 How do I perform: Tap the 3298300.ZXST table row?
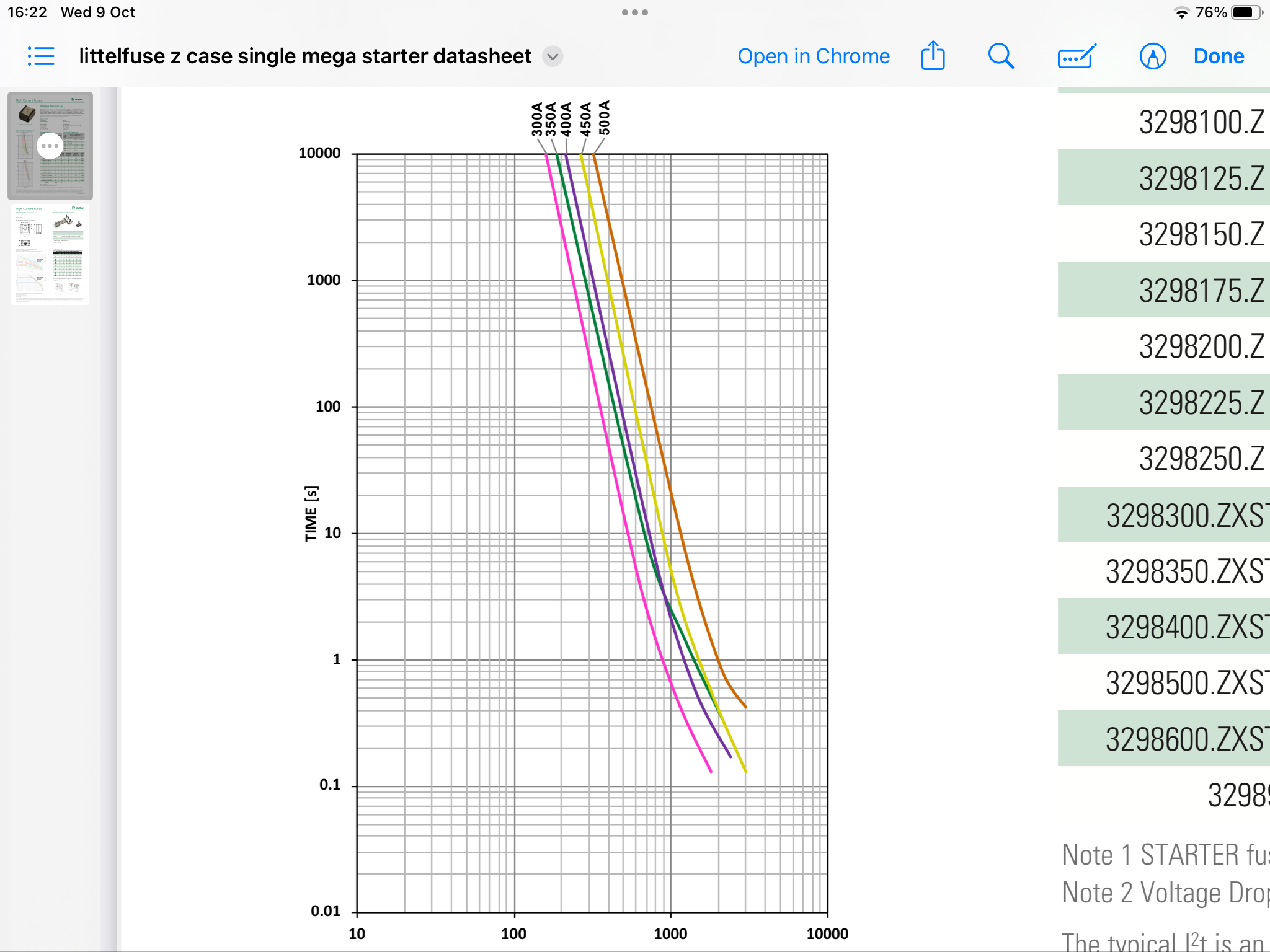[x=1183, y=515]
